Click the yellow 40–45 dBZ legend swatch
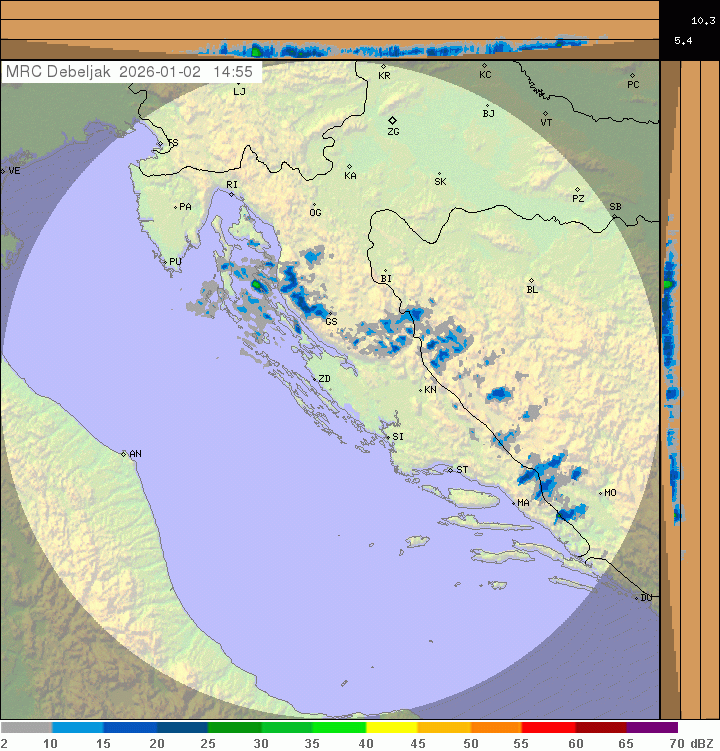The height and width of the screenshot is (751, 720). (x=391, y=728)
